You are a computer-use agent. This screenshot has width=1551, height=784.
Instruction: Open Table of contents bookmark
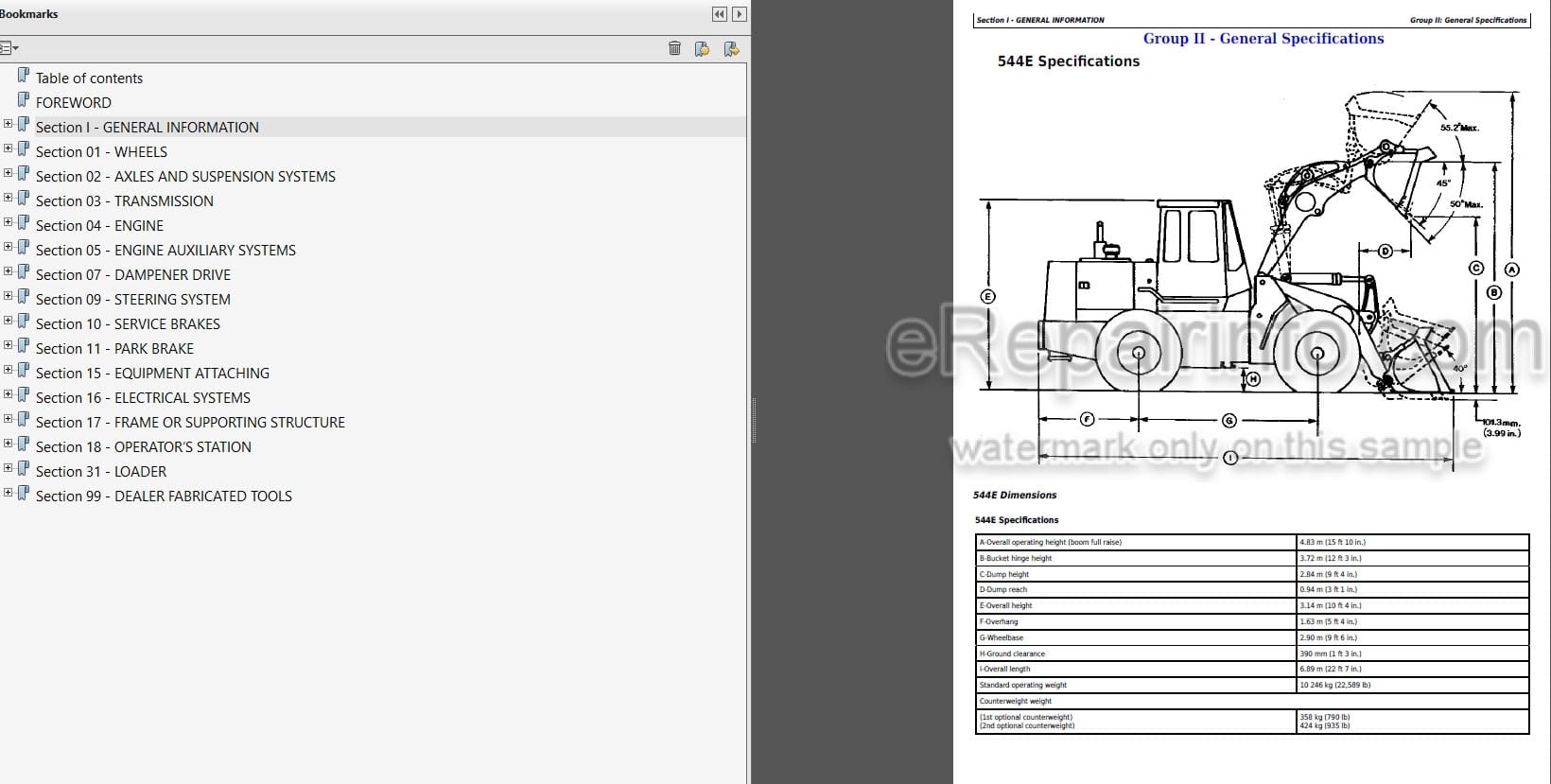[x=89, y=78]
